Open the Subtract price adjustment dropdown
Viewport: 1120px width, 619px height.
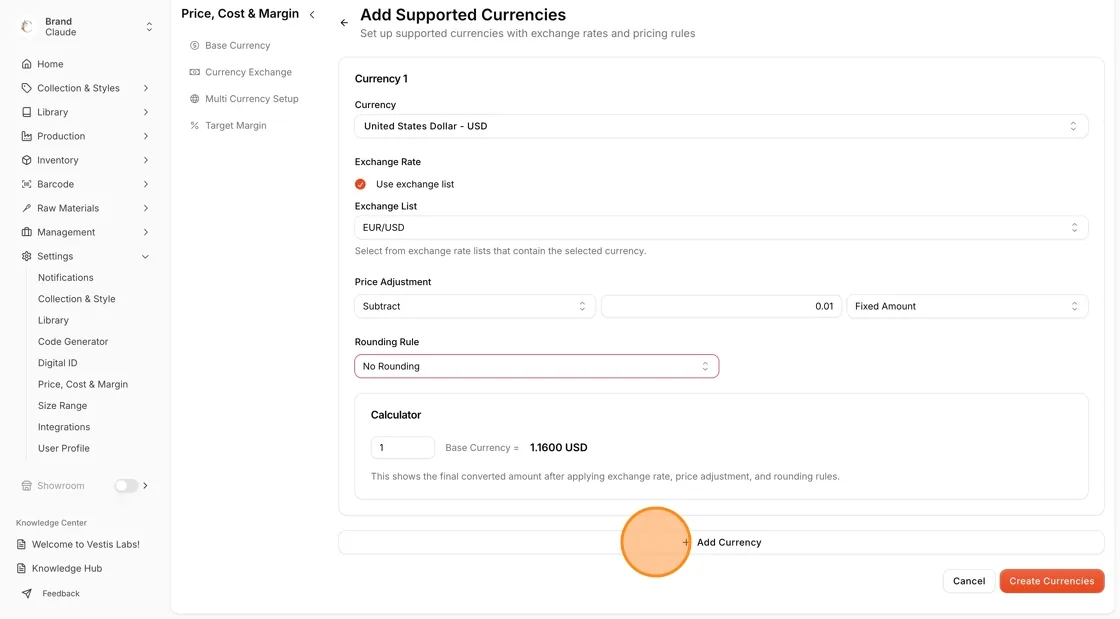click(x=474, y=306)
